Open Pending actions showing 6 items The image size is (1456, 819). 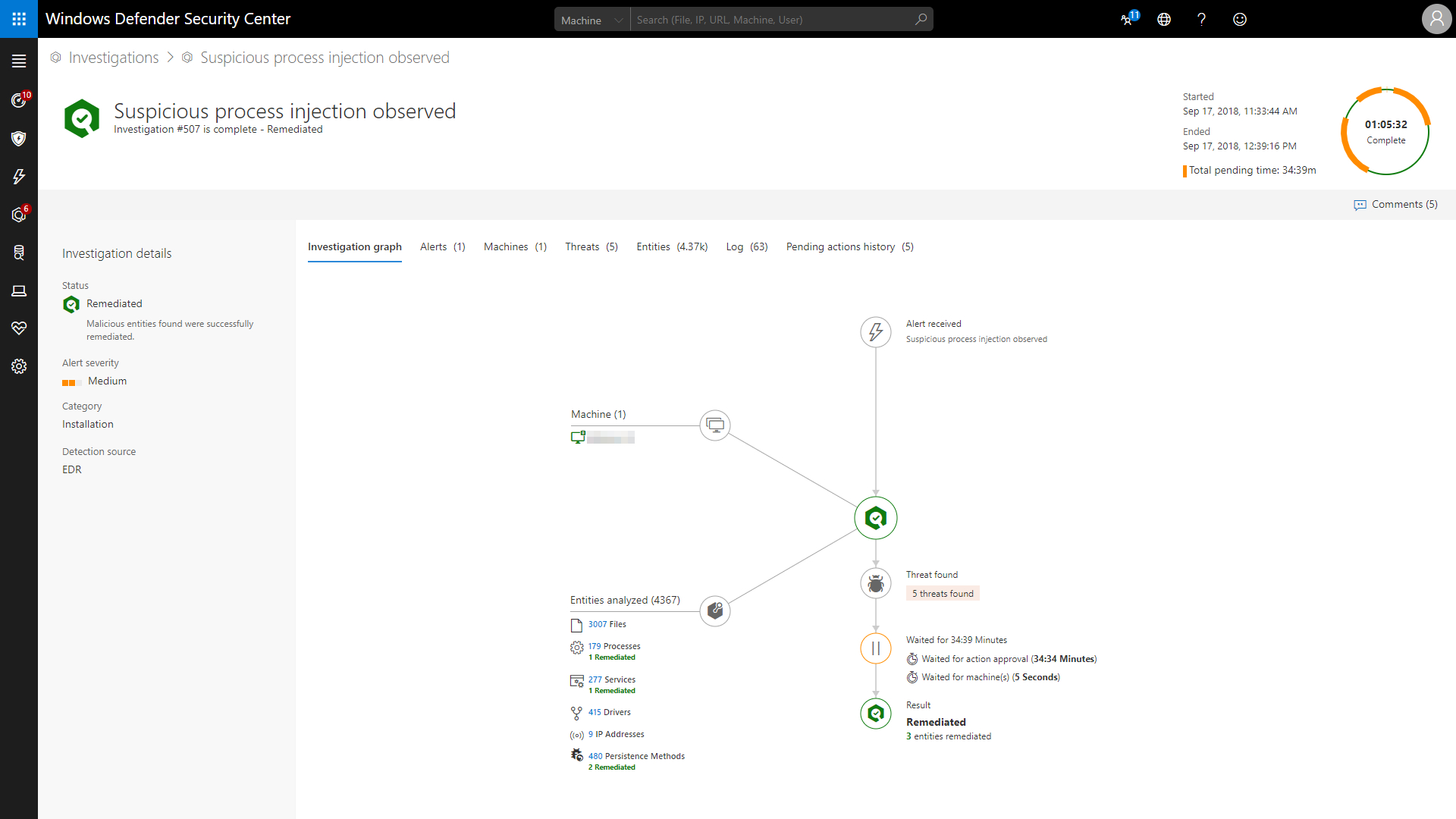(19, 215)
